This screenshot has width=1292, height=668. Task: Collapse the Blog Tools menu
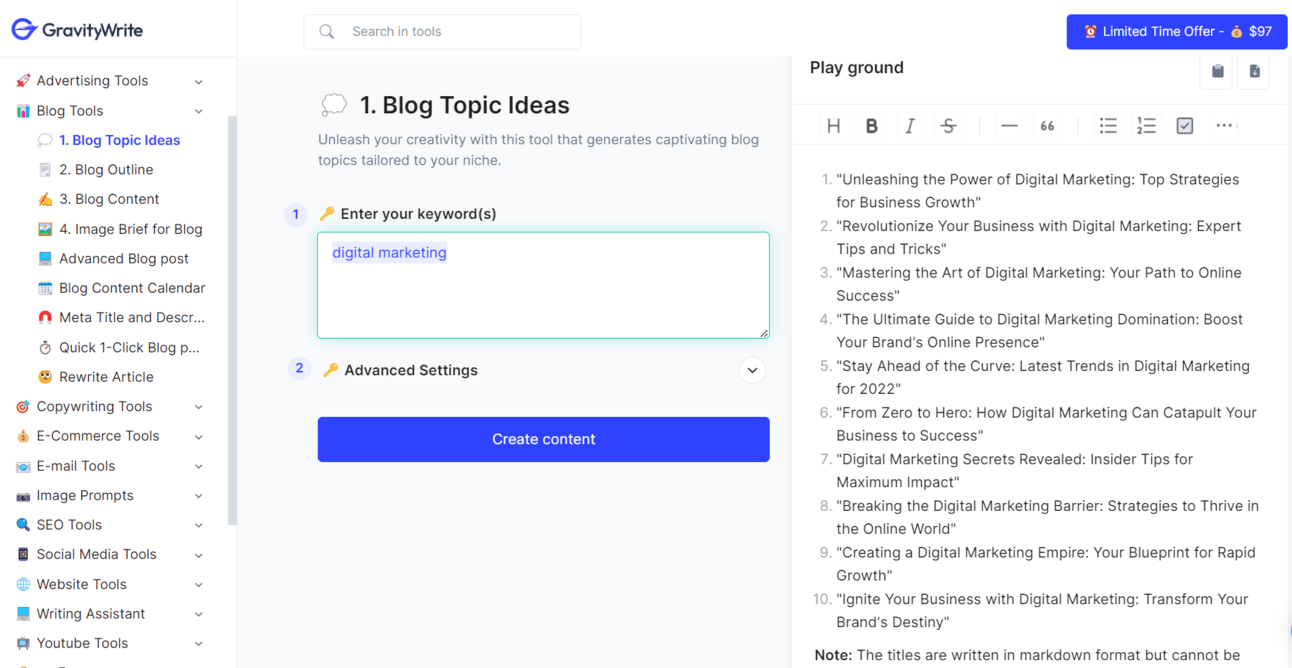coord(198,111)
